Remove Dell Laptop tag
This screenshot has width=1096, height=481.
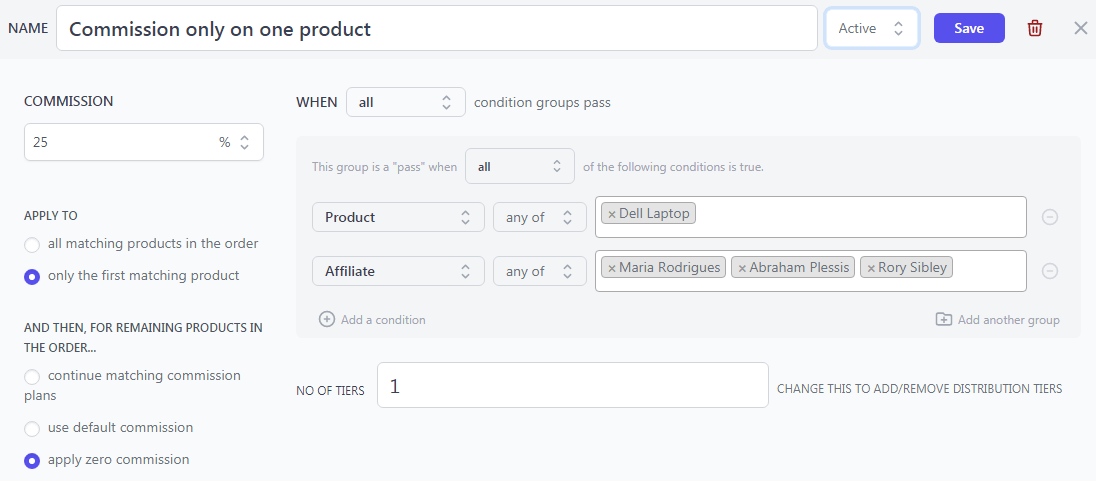(612, 214)
